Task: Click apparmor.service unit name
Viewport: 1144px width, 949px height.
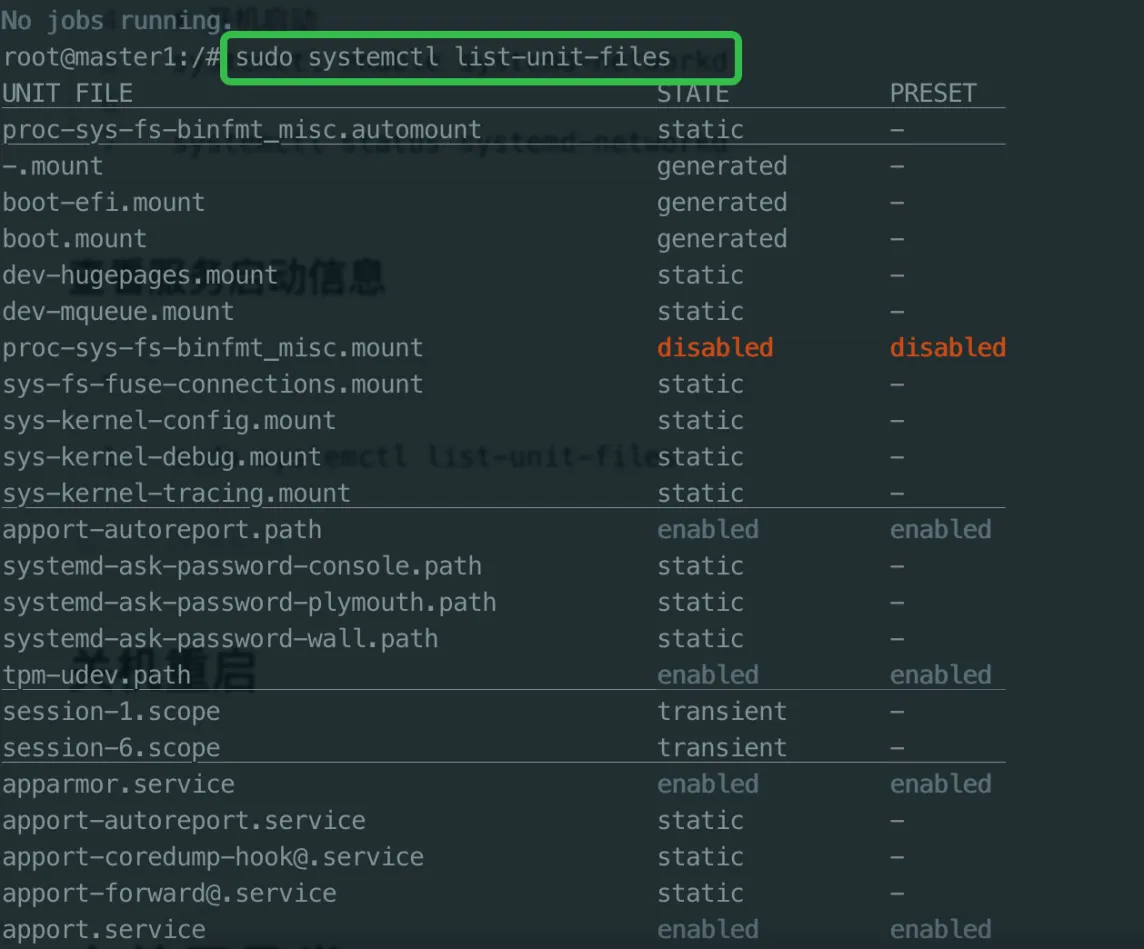Action: [118, 784]
